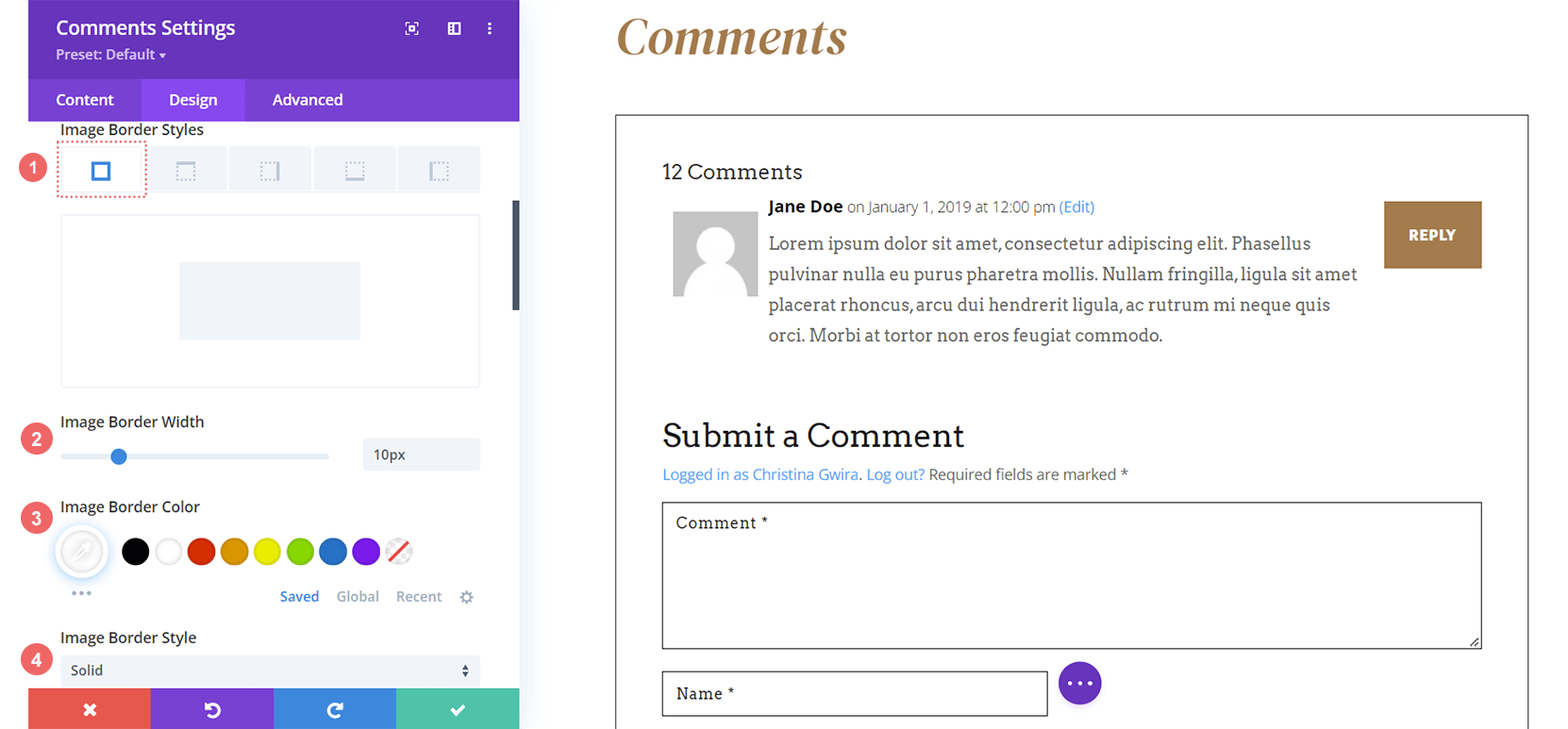Open the Image Border Color eyedropper picker
Screen dimensions: 1568x729
81,551
